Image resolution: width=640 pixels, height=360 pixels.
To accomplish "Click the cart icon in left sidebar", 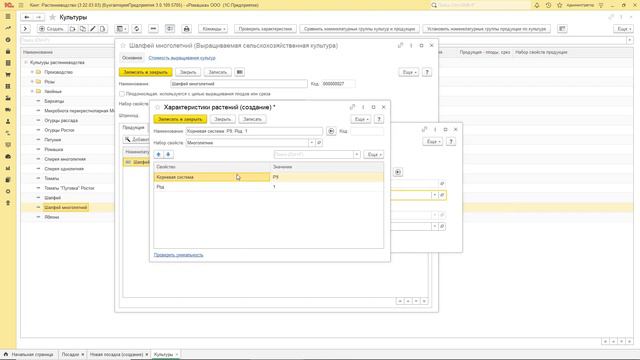I will tap(8, 75).
